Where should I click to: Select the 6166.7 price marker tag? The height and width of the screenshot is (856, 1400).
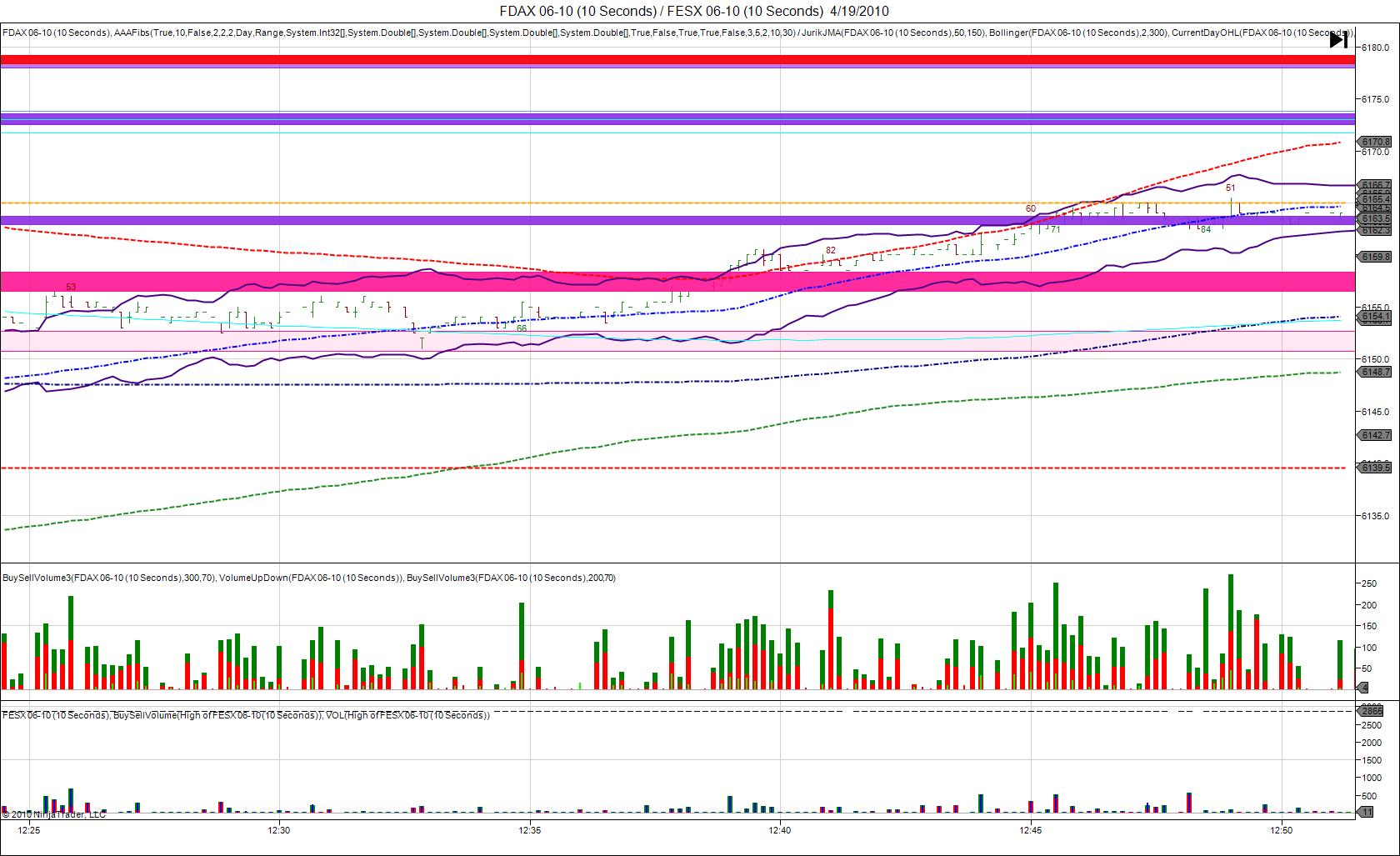point(1376,185)
